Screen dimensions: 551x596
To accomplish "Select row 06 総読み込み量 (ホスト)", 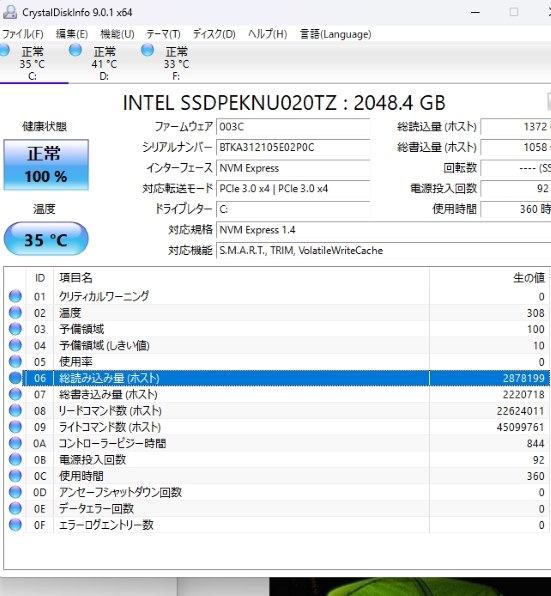I will coord(277,378).
